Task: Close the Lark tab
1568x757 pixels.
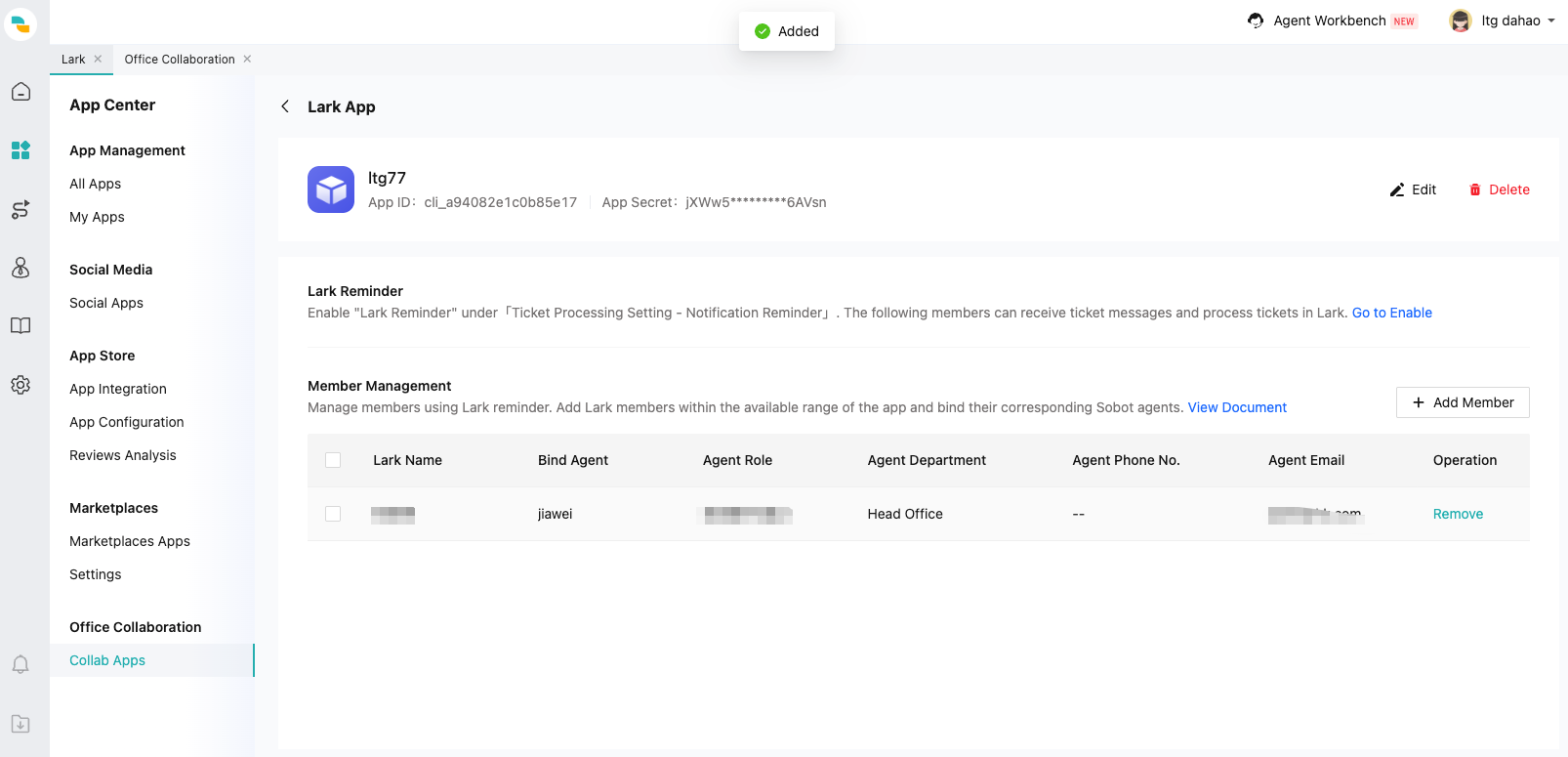Action: pos(98,60)
